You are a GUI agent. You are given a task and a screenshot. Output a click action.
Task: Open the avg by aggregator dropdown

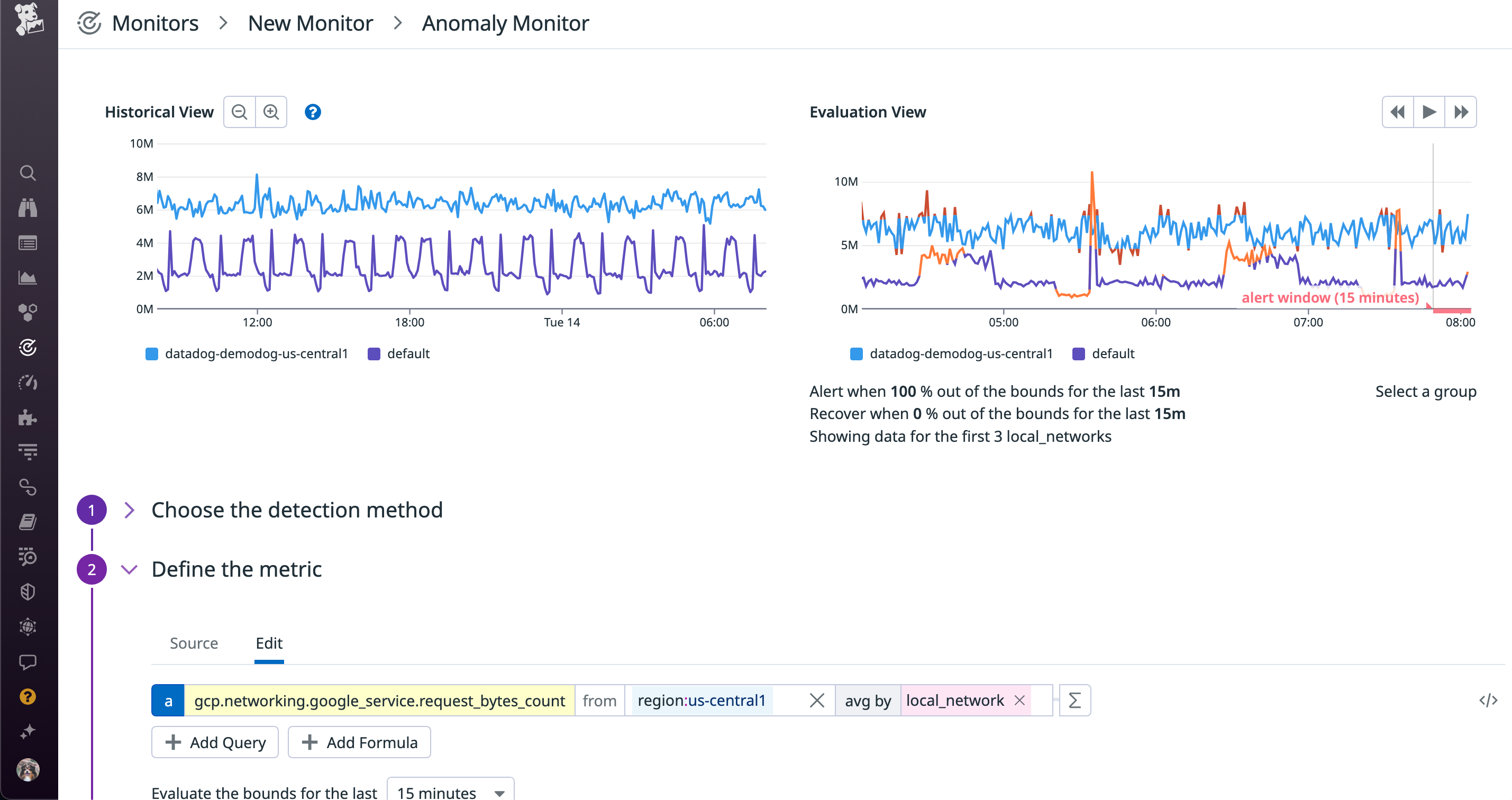point(868,700)
